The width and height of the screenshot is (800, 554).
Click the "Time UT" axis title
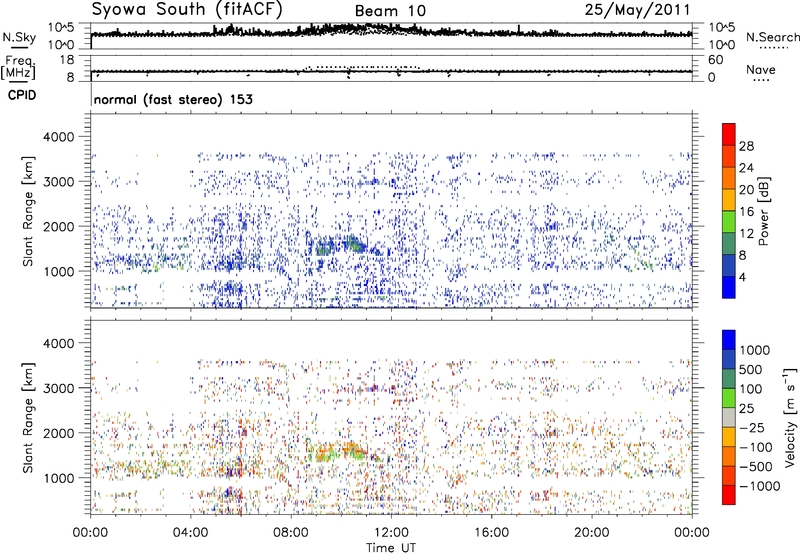(x=391, y=548)
